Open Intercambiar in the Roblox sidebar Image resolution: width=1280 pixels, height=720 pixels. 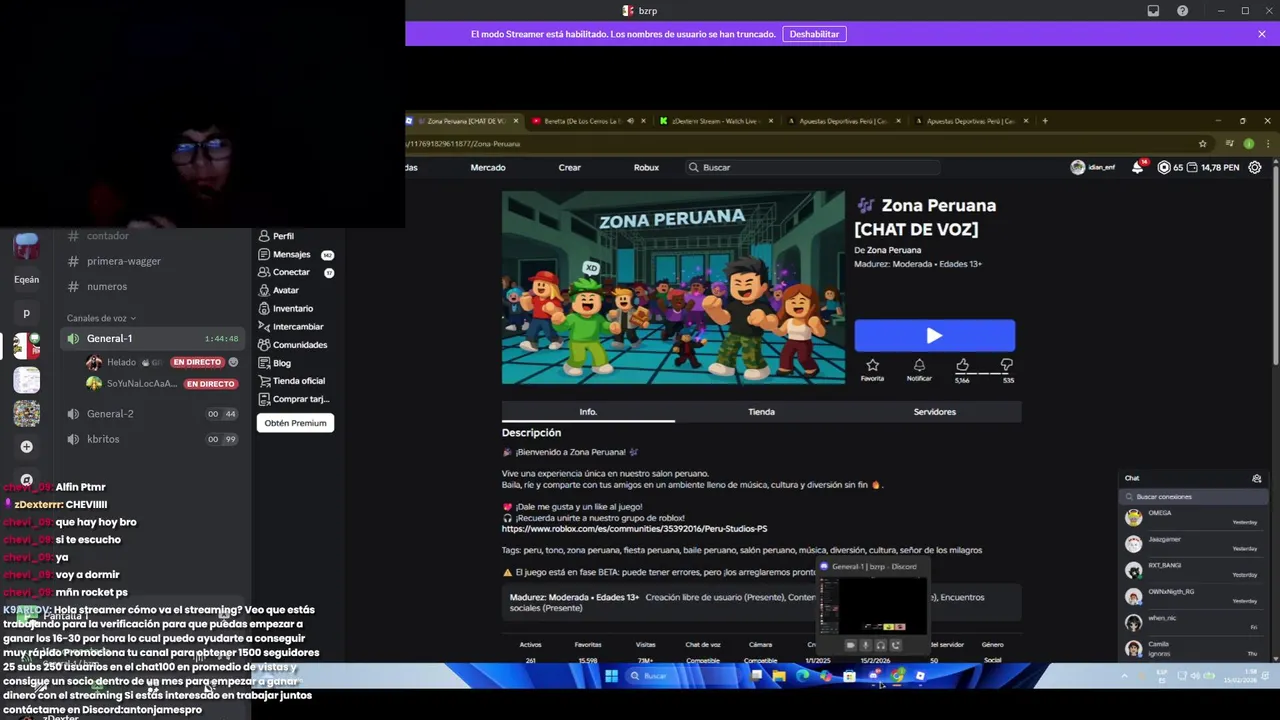pyautogui.click(x=290, y=326)
